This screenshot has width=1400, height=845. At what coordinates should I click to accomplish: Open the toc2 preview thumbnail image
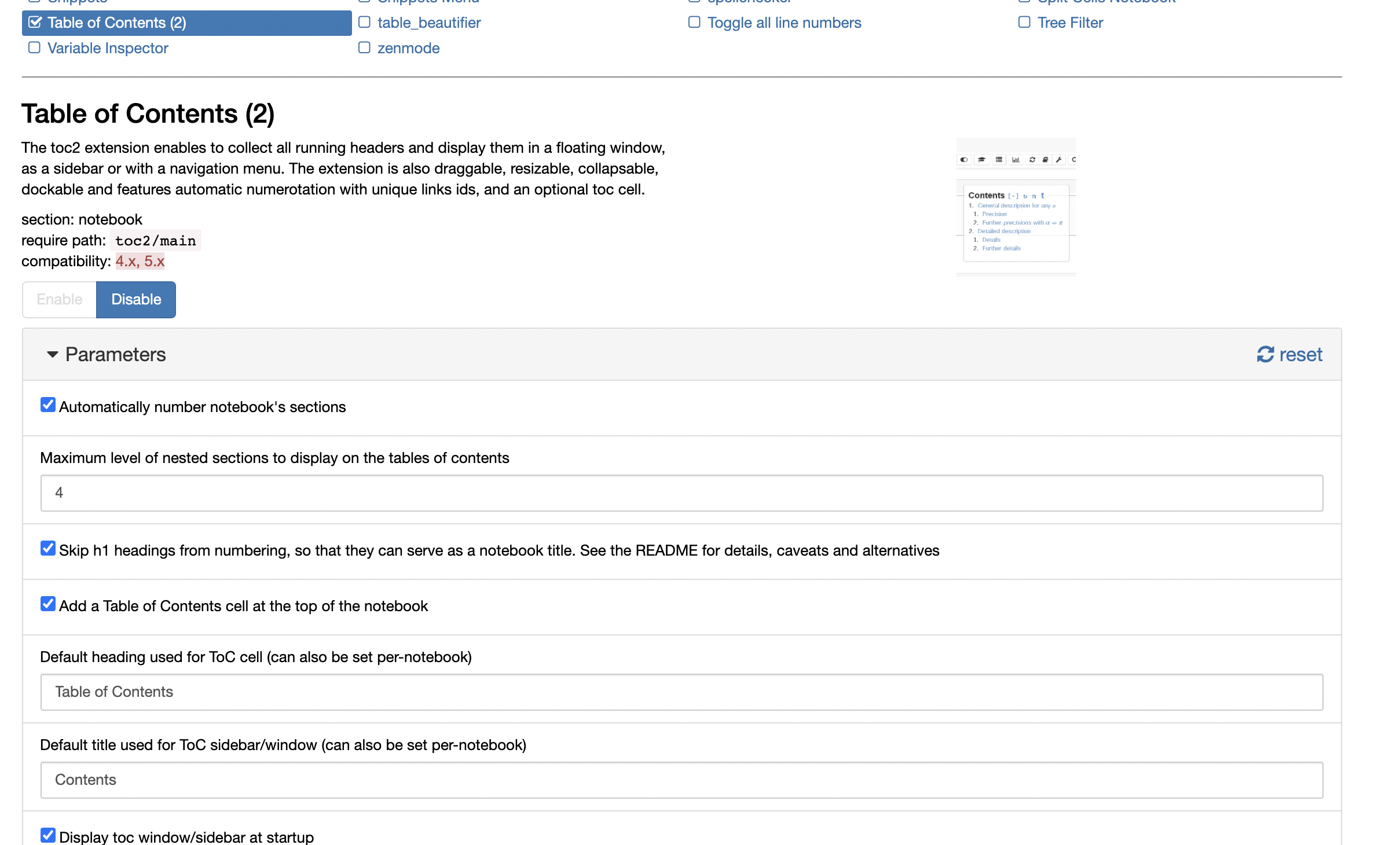[1016, 207]
